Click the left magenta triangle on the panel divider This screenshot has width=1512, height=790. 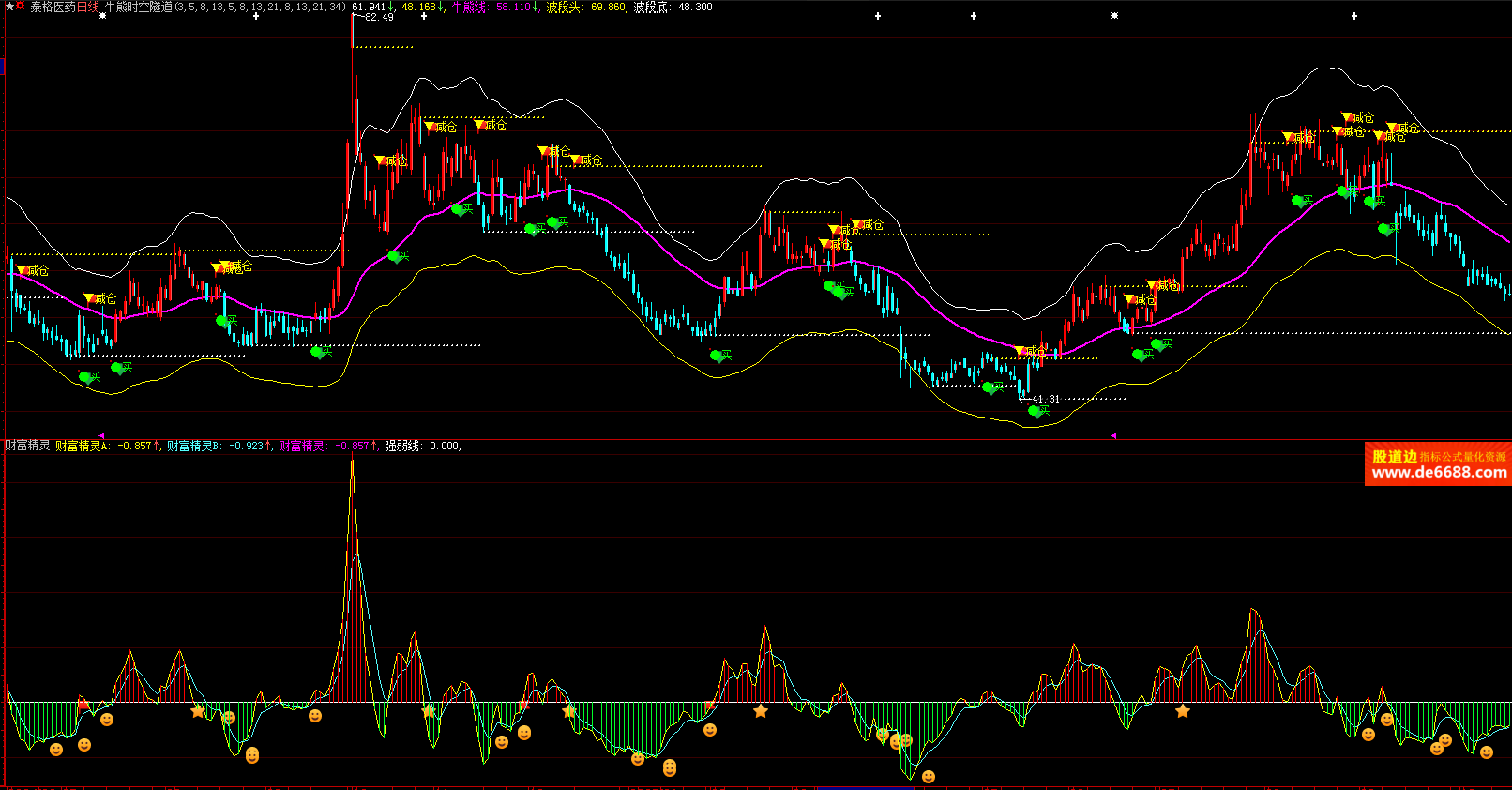coord(101,435)
